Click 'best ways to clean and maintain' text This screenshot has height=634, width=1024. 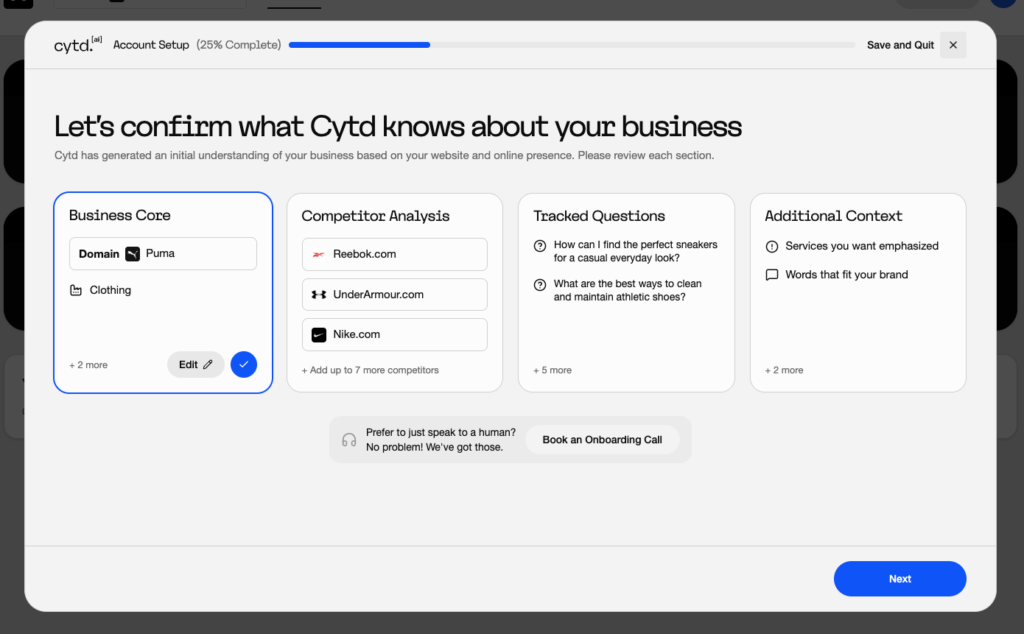(x=628, y=290)
